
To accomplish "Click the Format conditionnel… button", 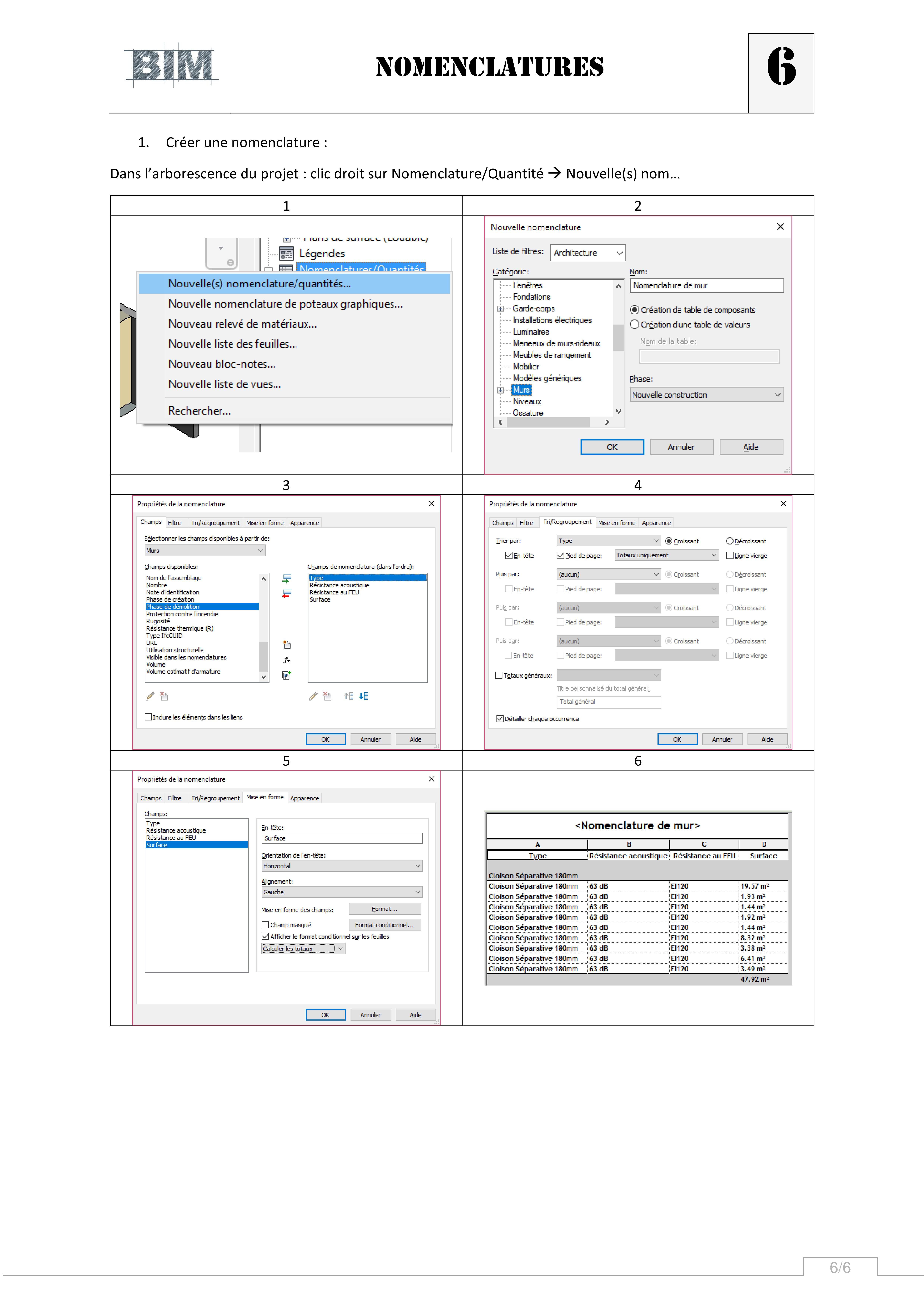I will 384,925.
